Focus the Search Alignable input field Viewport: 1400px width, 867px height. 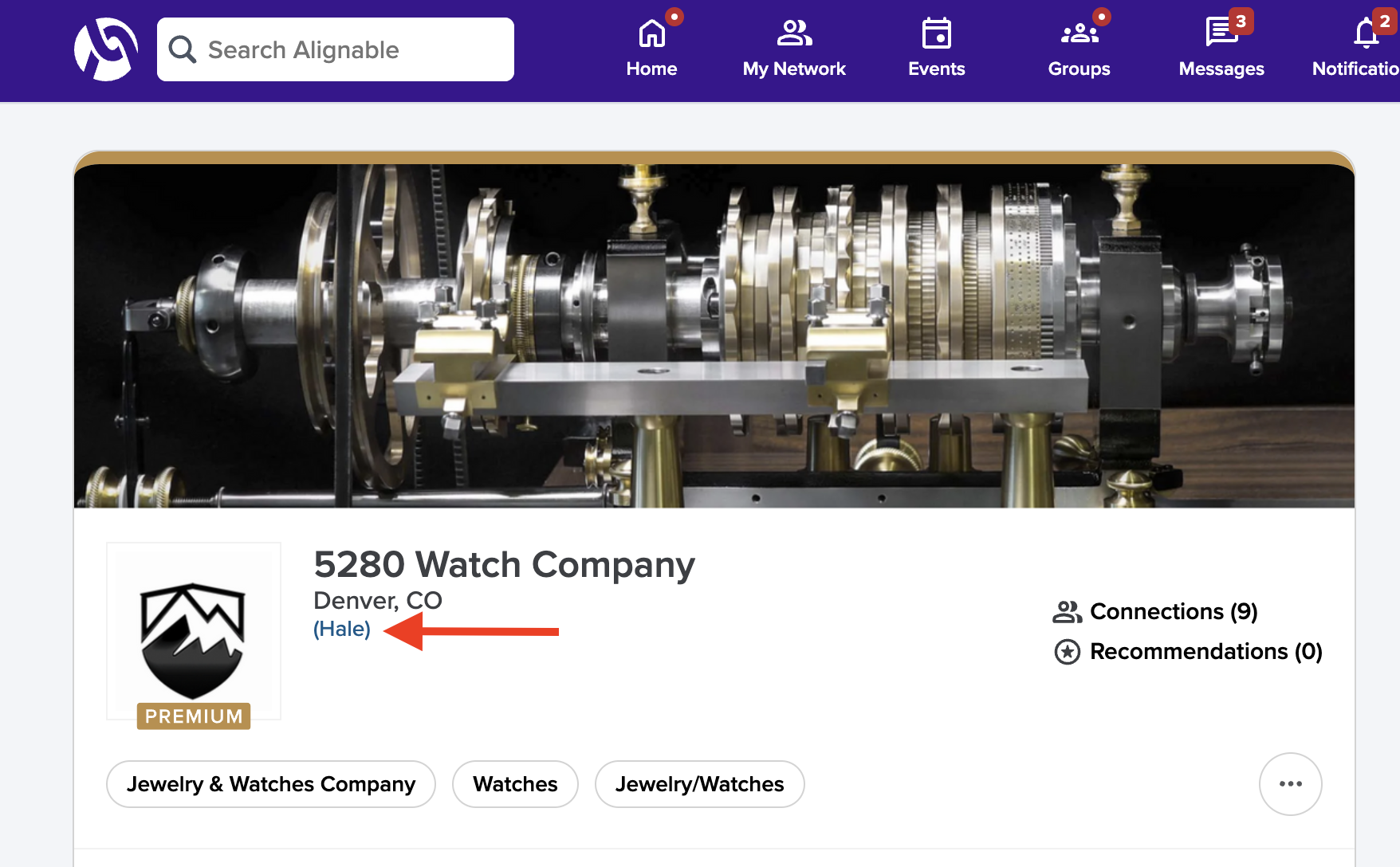pyautogui.click(x=336, y=49)
